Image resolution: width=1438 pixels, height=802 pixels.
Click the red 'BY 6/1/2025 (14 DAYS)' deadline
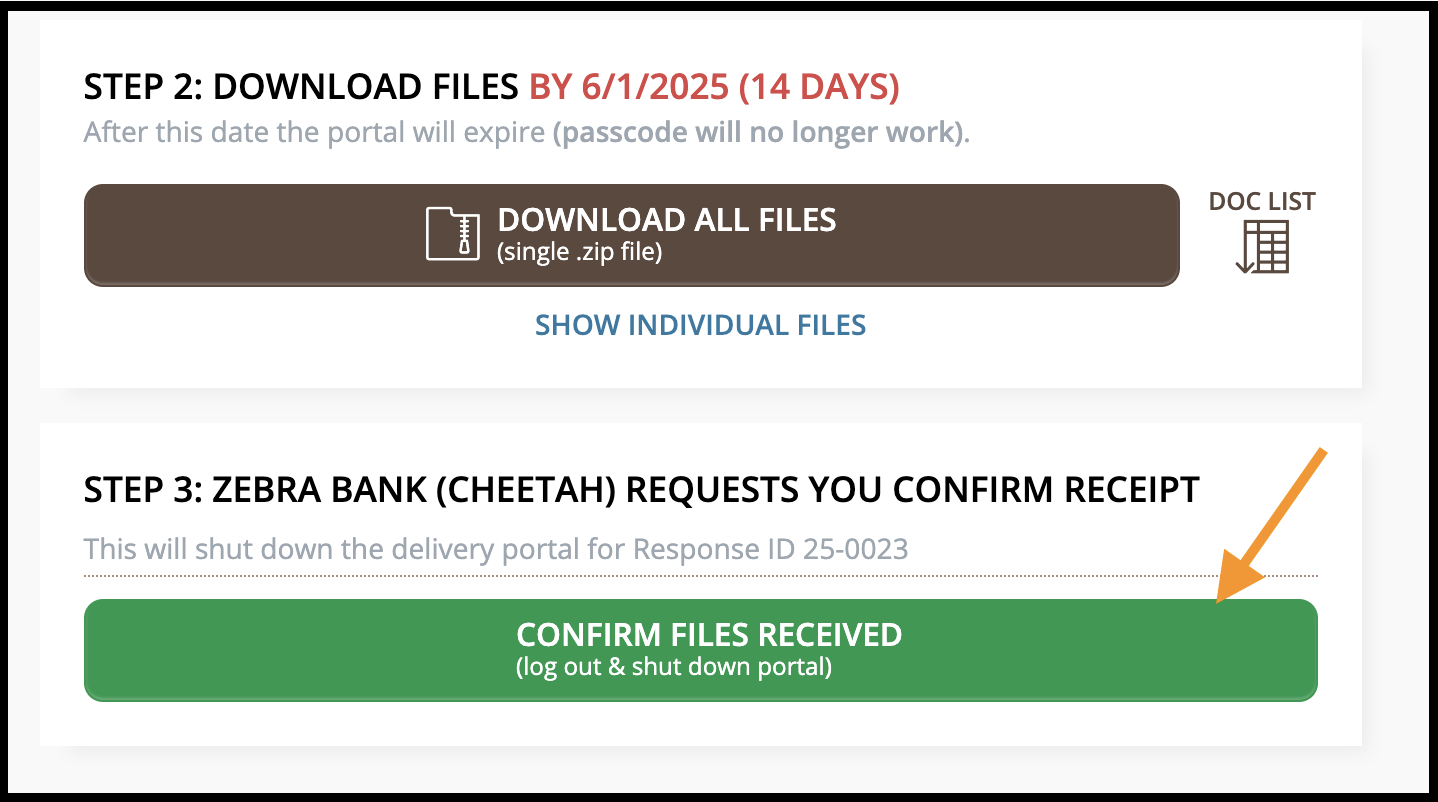coord(714,87)
